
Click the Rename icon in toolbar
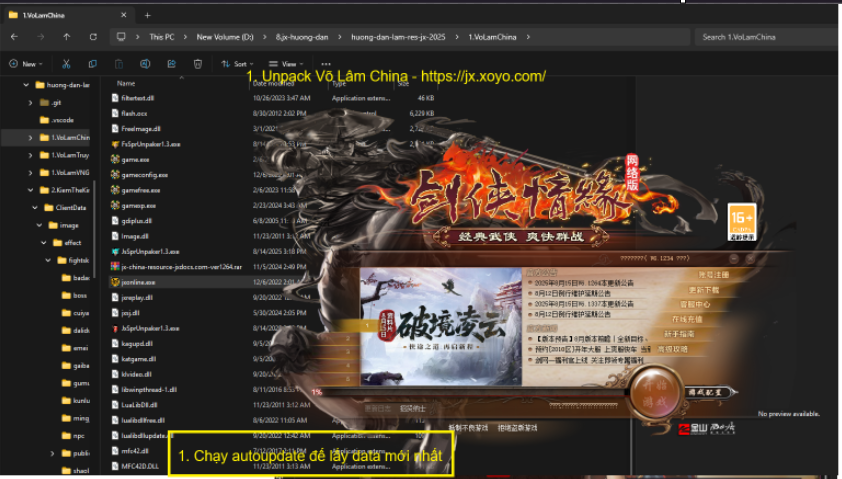[145, 63]
